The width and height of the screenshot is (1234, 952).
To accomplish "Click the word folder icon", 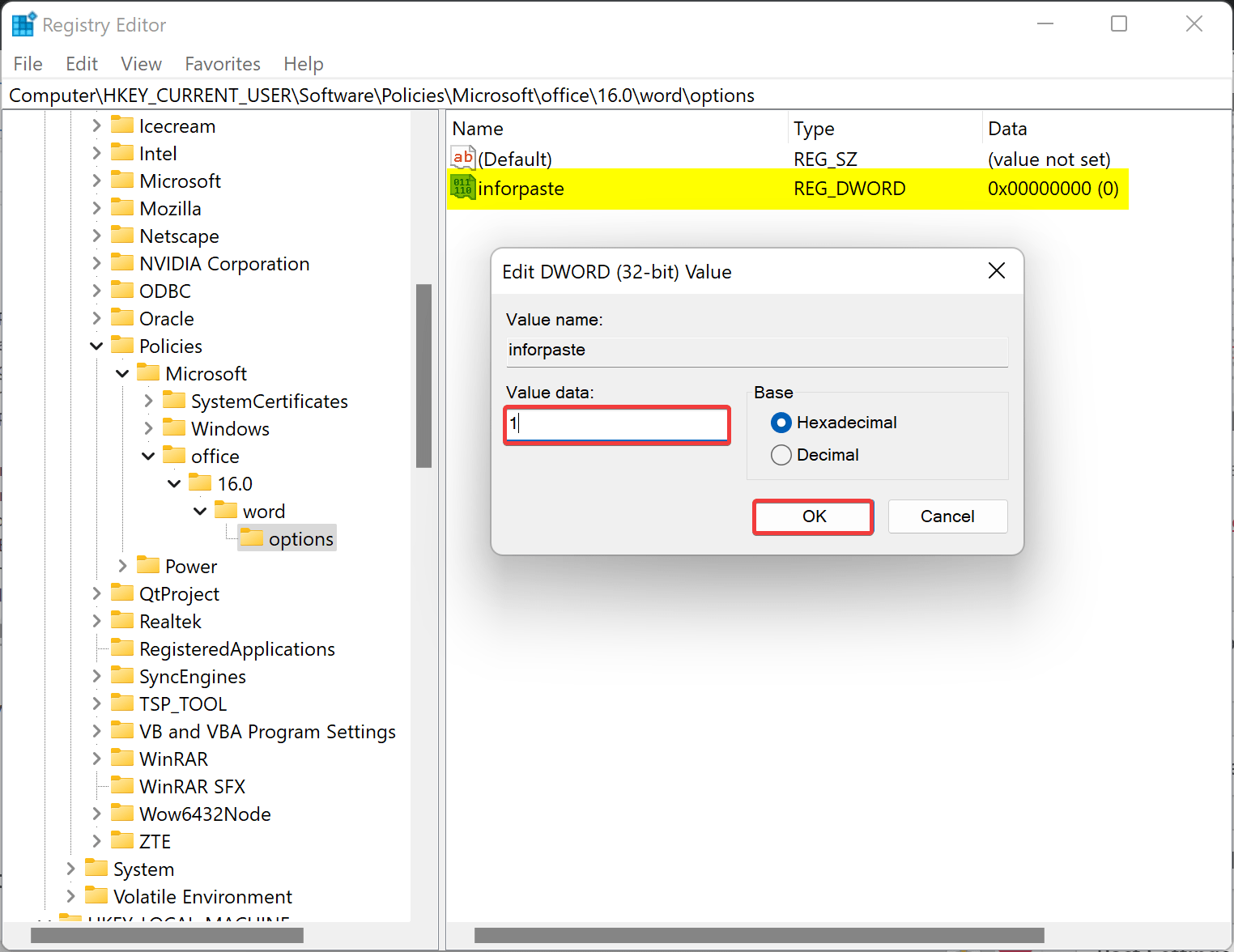I will pos(228,510).
